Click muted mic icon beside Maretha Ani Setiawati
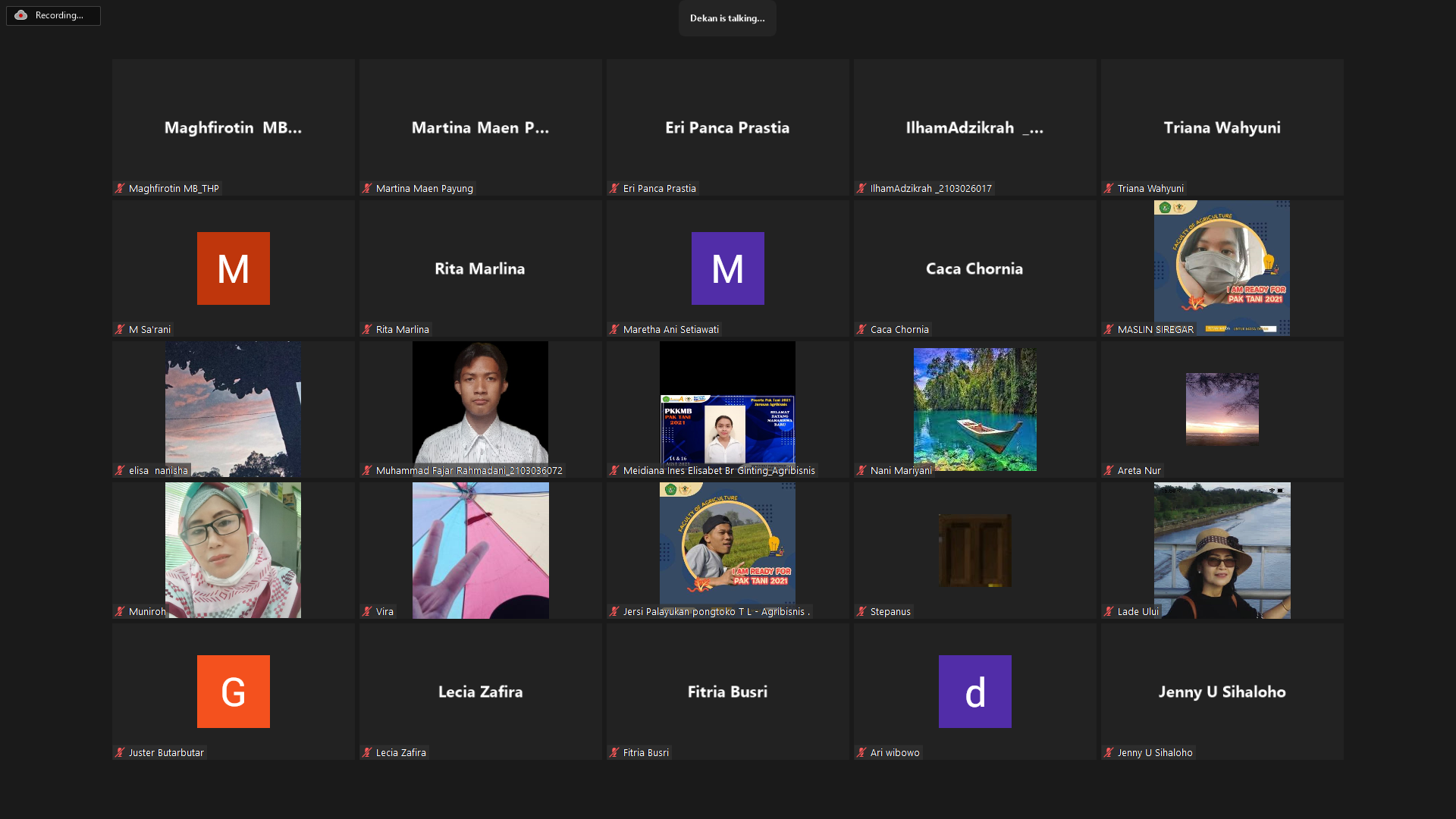 coord(614,329)
